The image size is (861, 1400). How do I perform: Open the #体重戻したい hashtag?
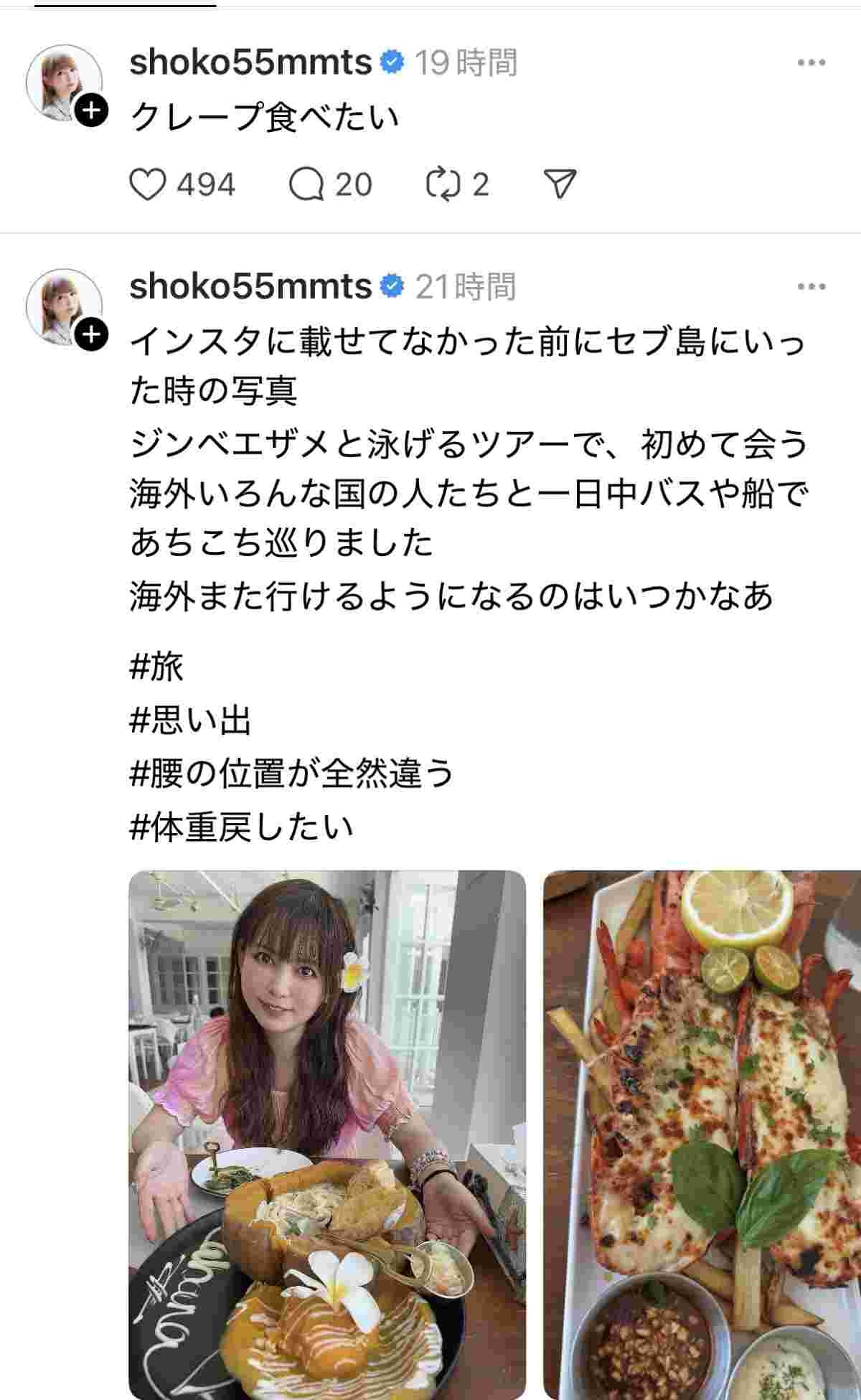point(242,827)
